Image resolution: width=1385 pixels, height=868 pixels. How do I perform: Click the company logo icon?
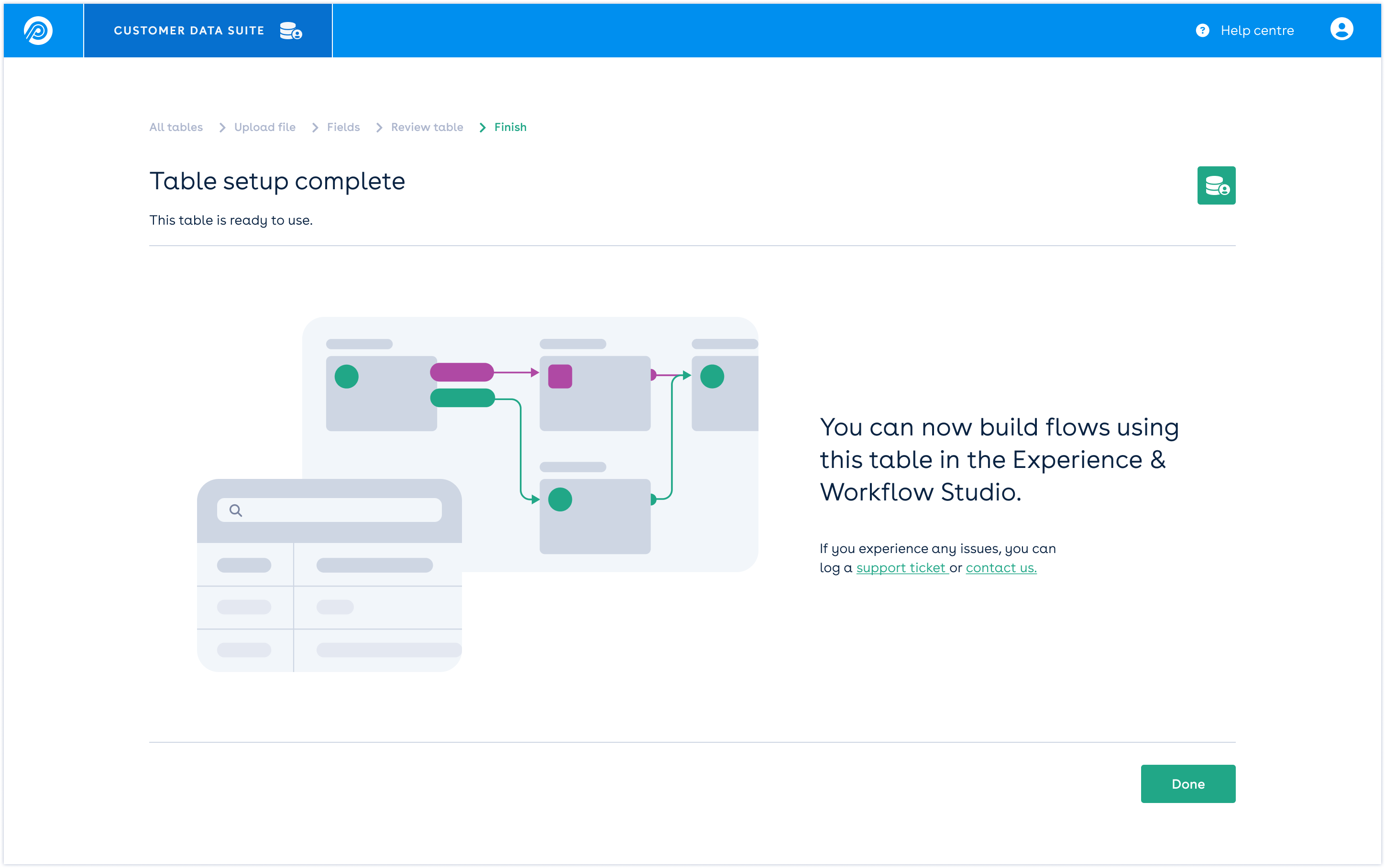pyautogui.click(x=38, y=31)
